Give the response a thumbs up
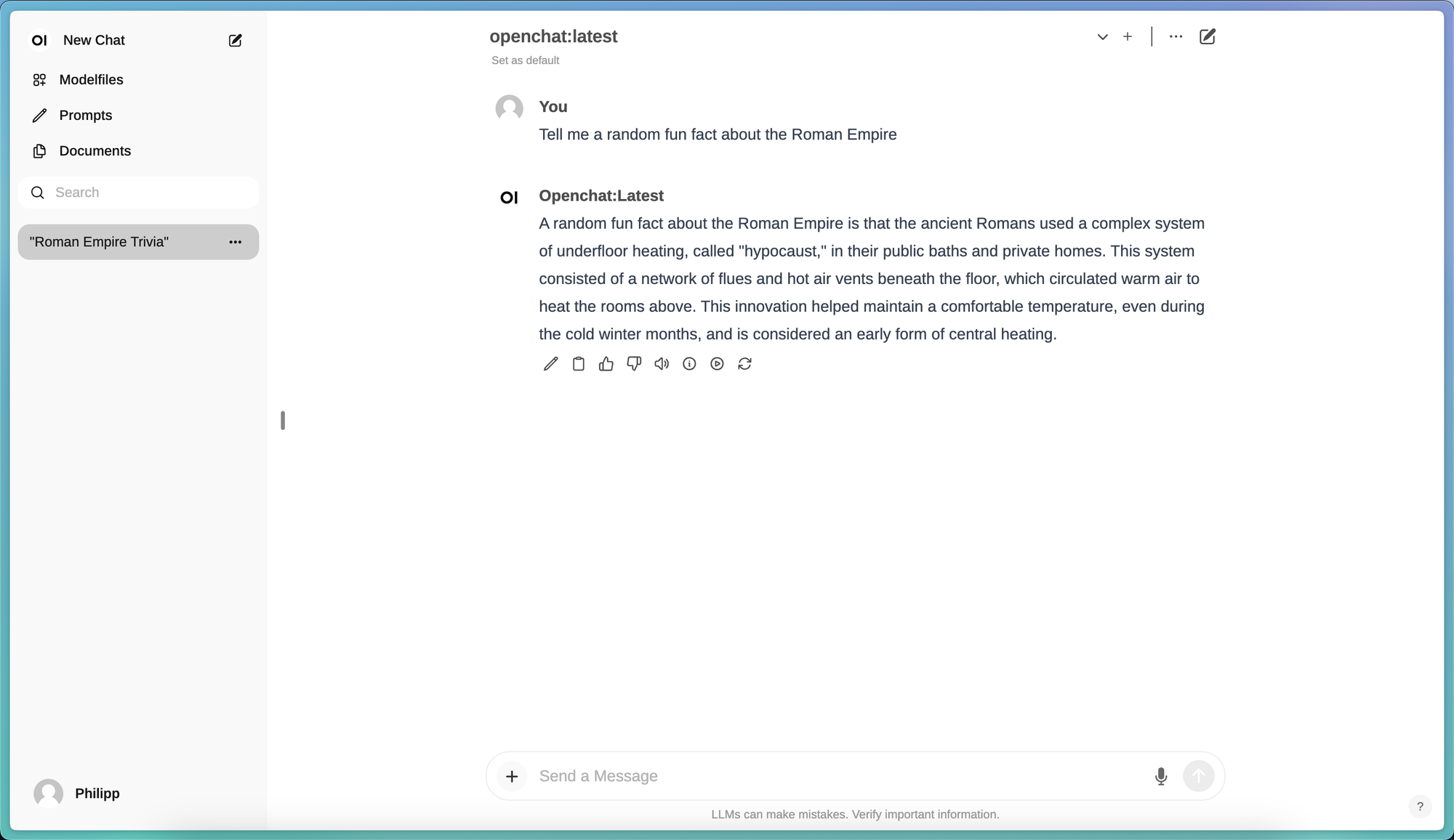Screen dimensions: 1454x840 tap(606, 364)
